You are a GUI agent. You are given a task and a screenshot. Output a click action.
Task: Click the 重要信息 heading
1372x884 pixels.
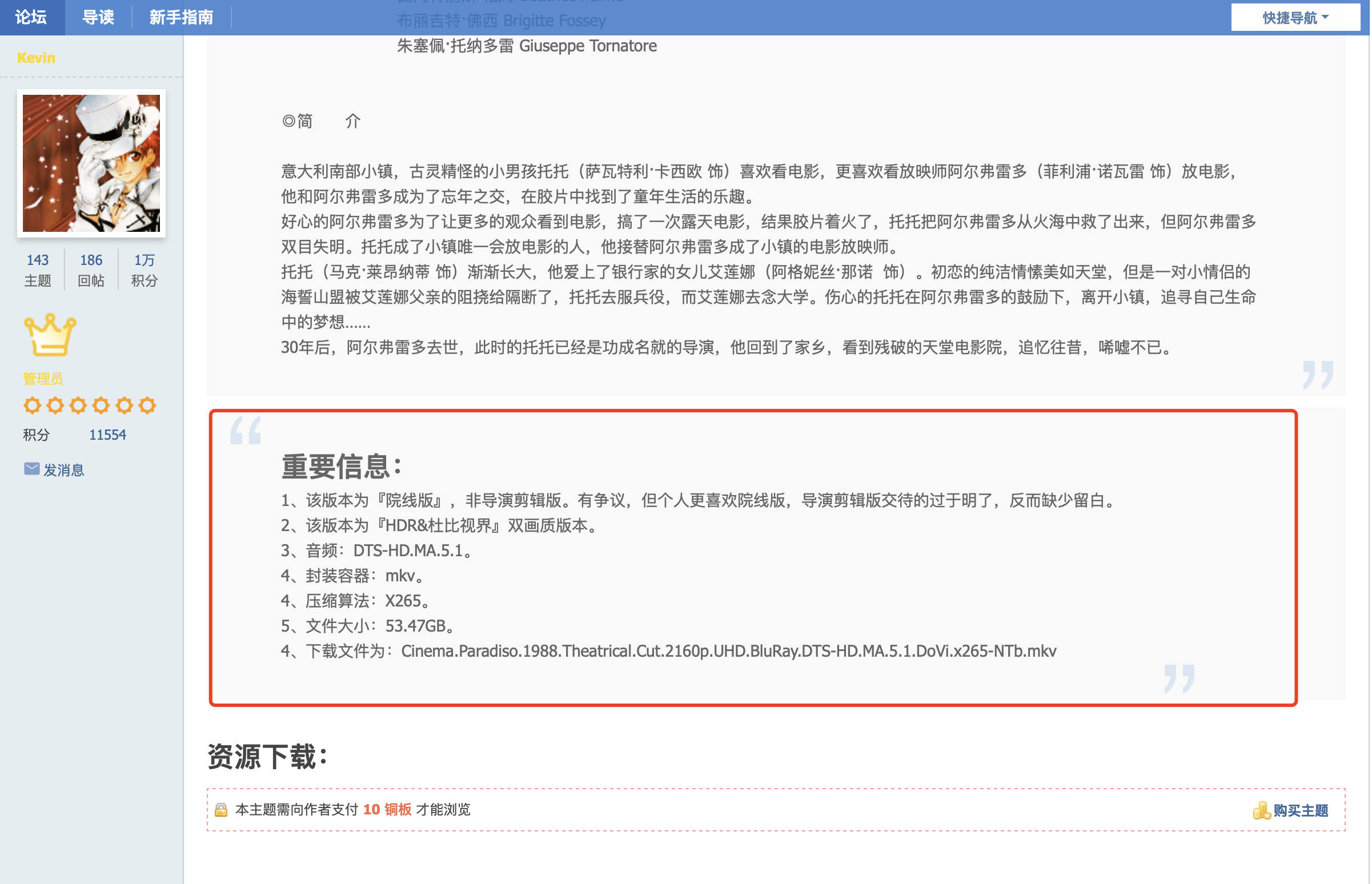click(343, 467)
